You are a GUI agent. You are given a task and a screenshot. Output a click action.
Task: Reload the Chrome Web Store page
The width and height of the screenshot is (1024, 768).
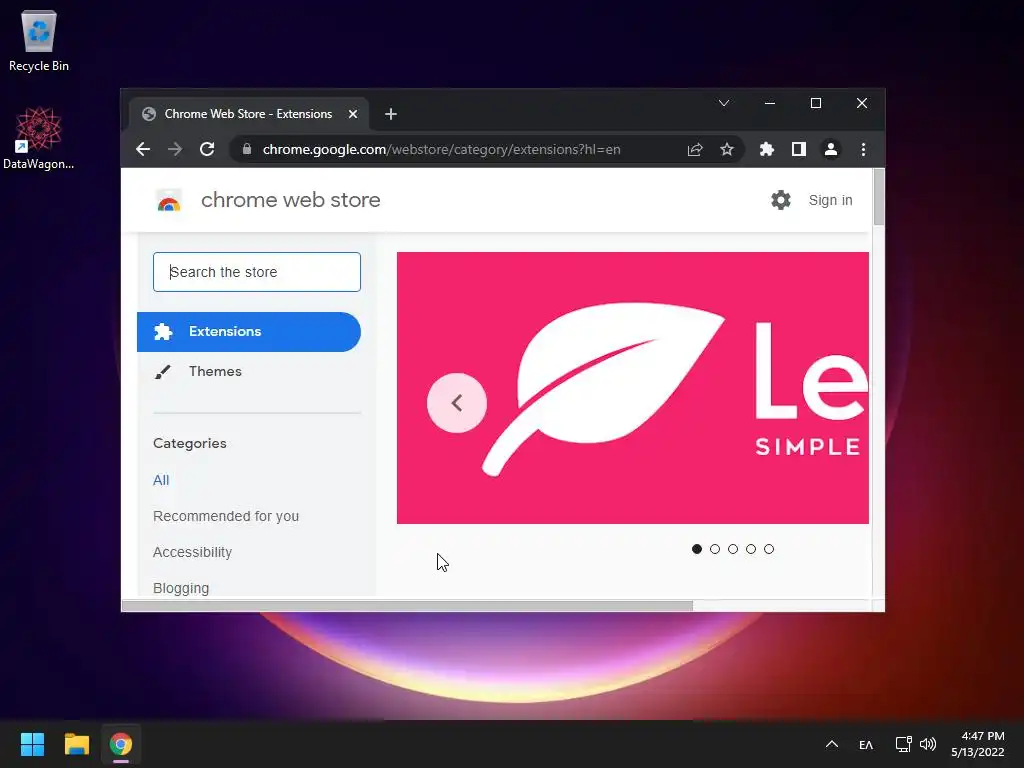pos(207,150)
